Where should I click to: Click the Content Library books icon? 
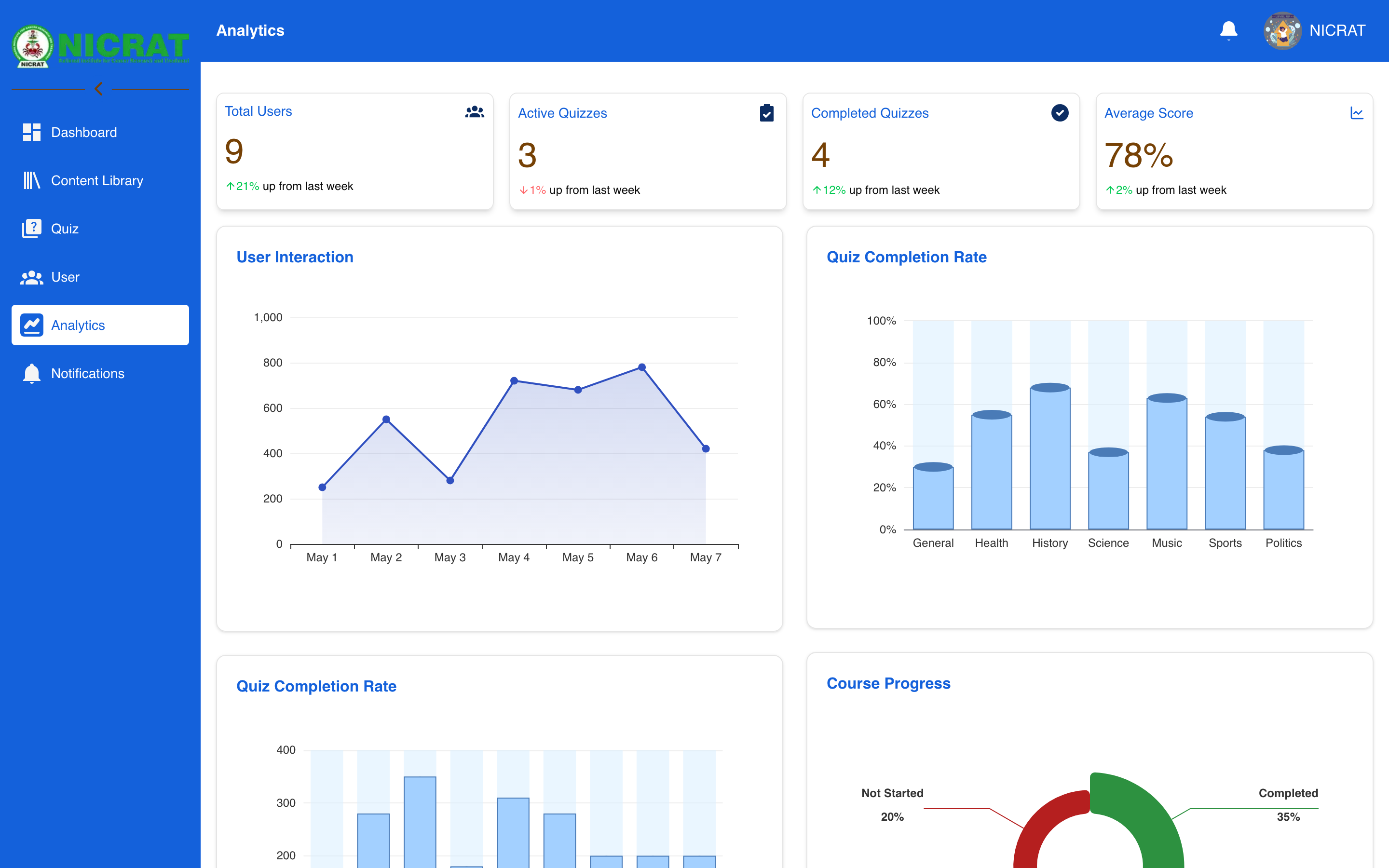coord(31,180)
